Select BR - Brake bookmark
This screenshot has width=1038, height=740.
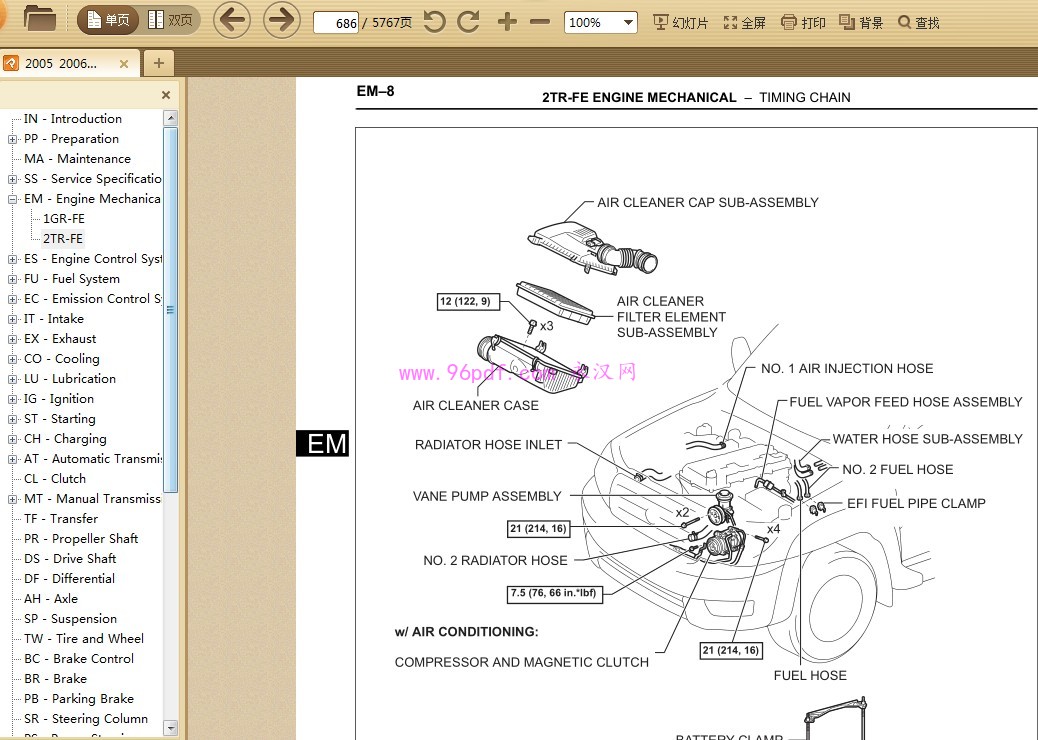pos(55,678)
